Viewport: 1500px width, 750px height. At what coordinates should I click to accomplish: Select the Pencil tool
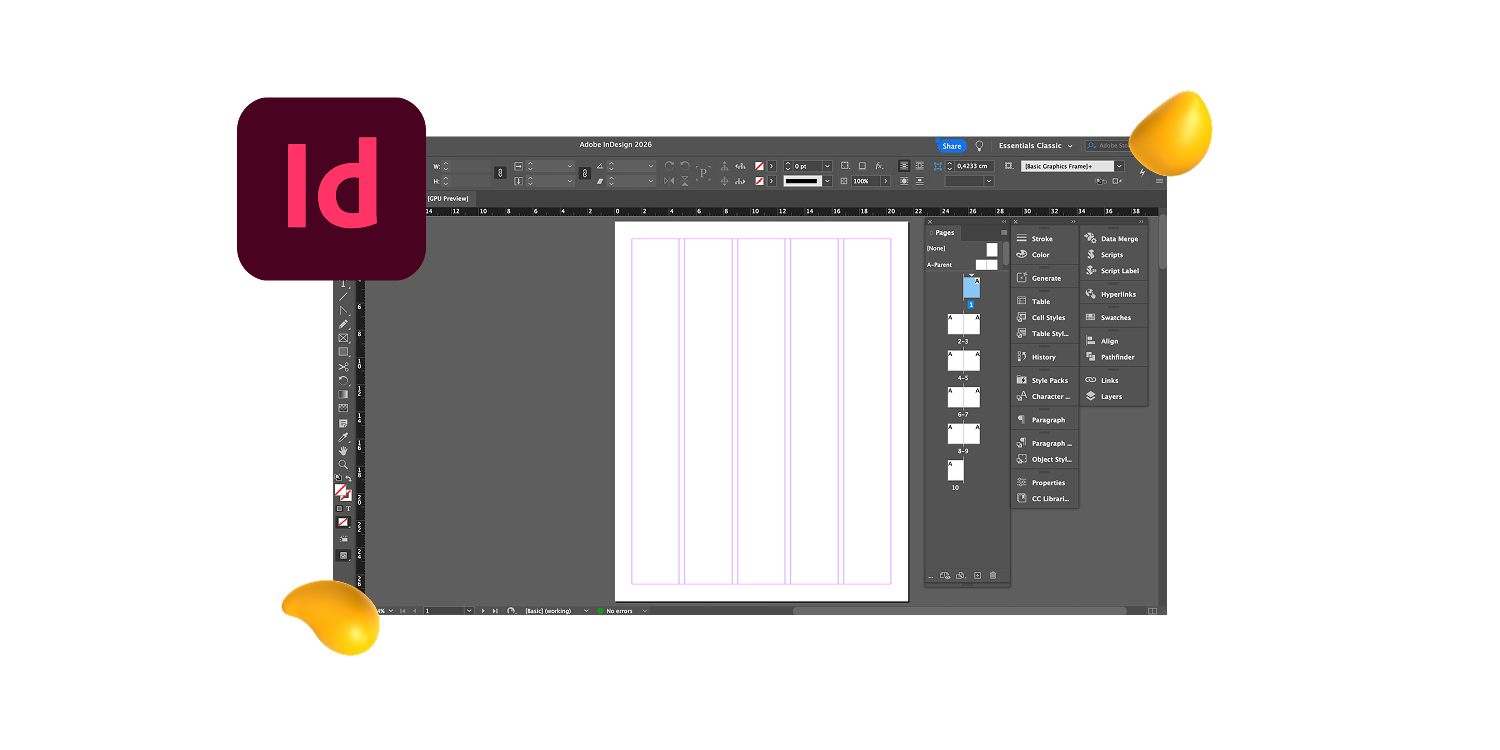[343, 324]
